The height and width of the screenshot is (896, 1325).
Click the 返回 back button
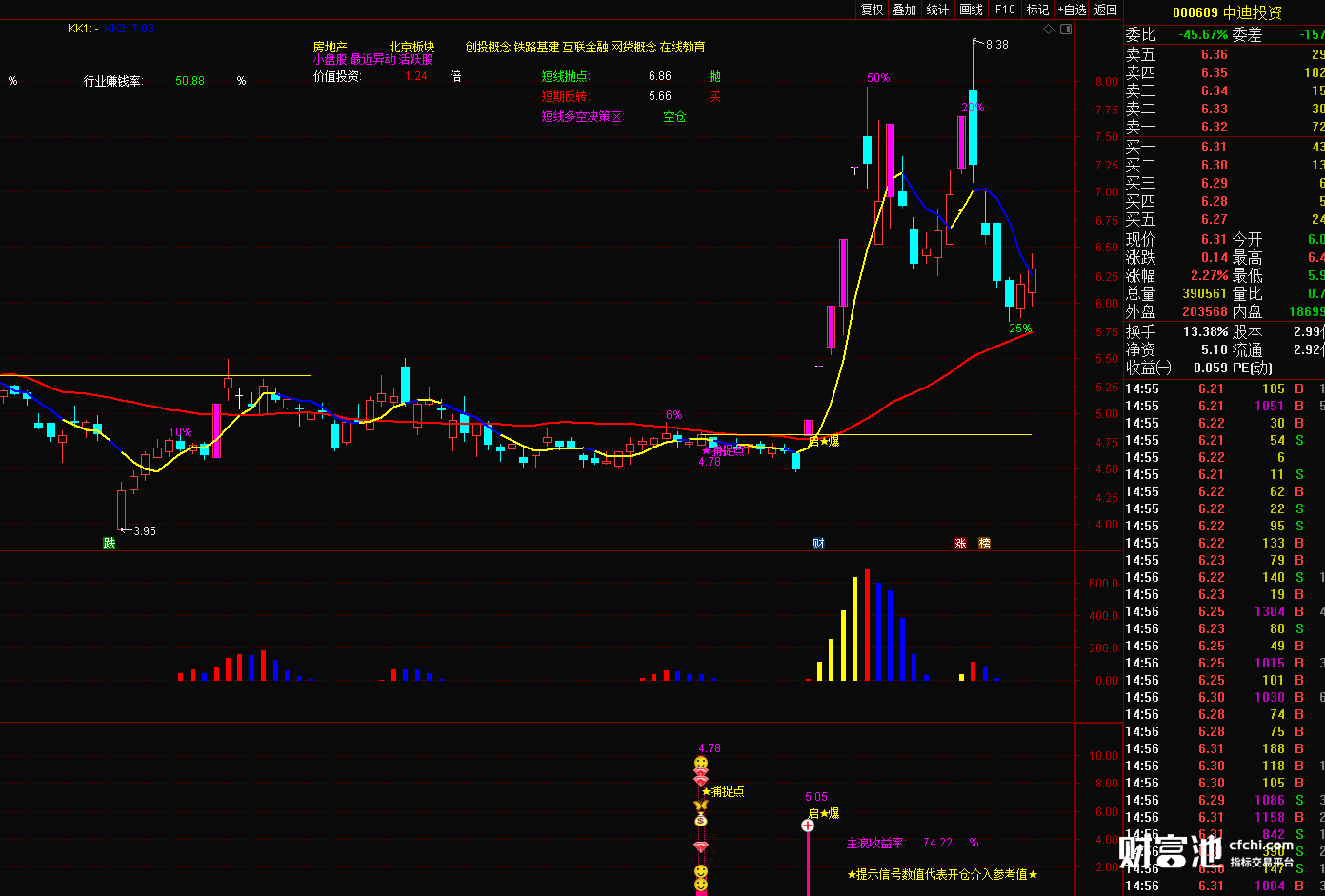pos(1106,10)
